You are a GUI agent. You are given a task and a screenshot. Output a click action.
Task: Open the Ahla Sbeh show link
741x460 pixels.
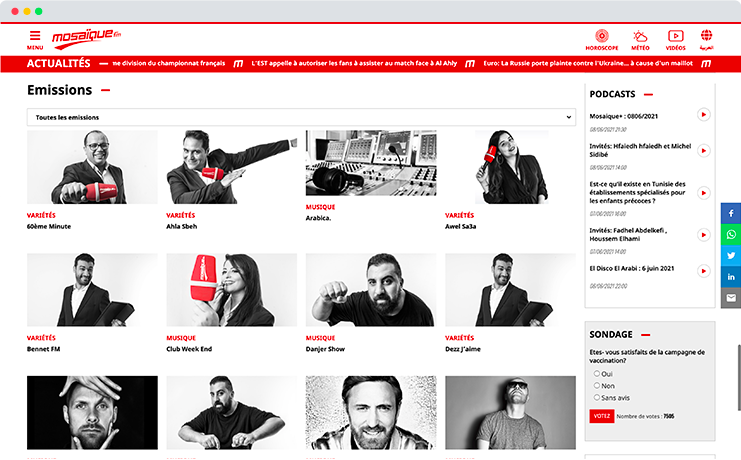coord(181,226)
